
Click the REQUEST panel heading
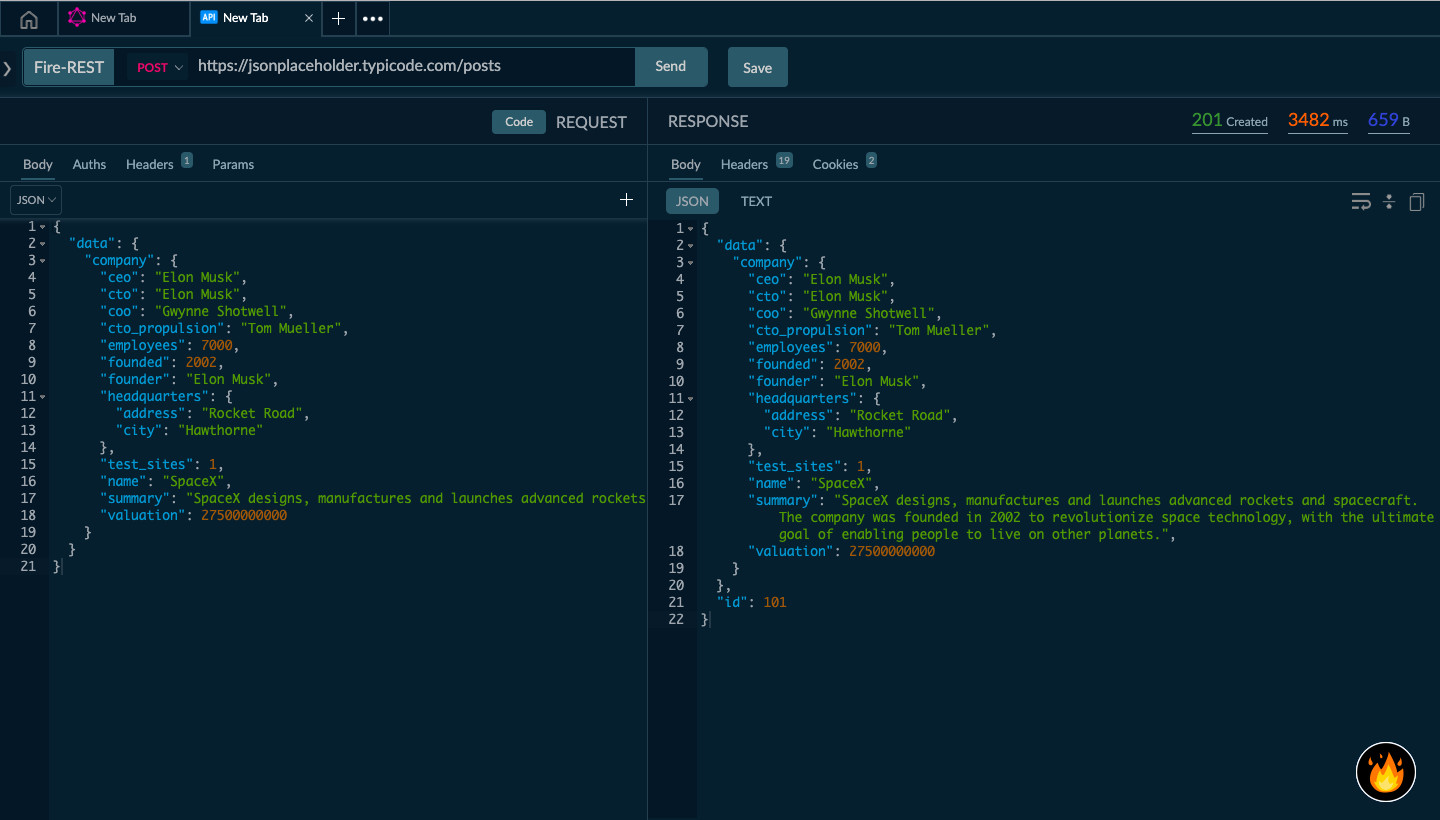coord(591,122)
